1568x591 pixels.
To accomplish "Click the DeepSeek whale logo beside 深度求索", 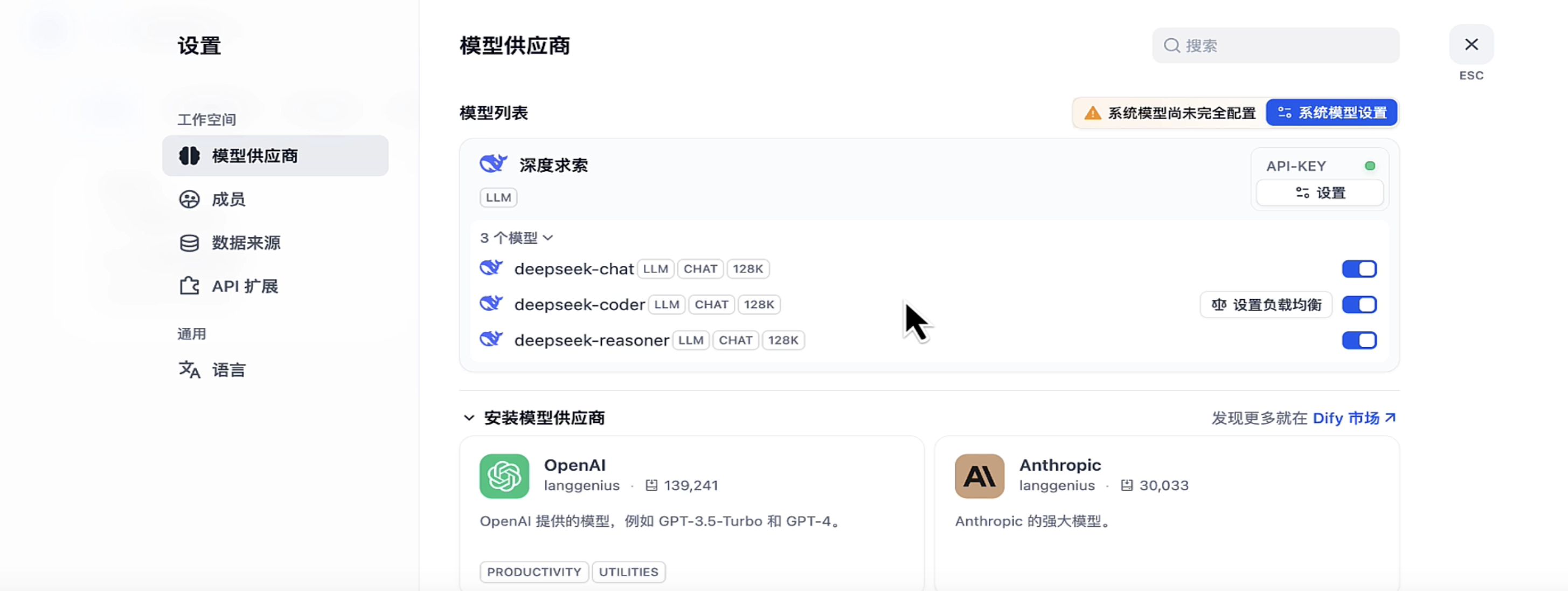I will 493,164.
